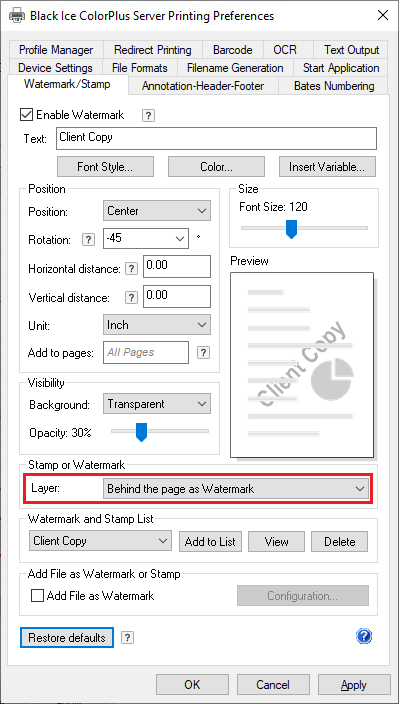Open help for Vertical distance
The image size is (399, 704).
point(131,298)
